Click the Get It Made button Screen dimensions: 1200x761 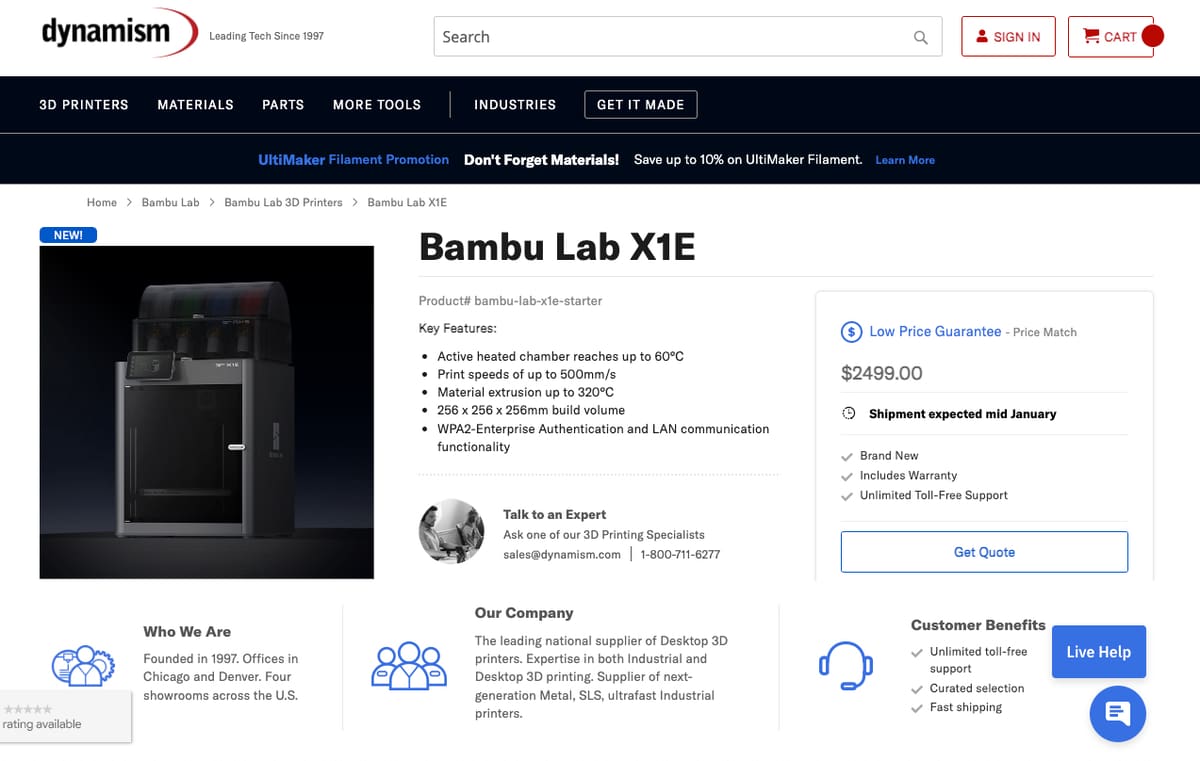(x=640, y=104)
